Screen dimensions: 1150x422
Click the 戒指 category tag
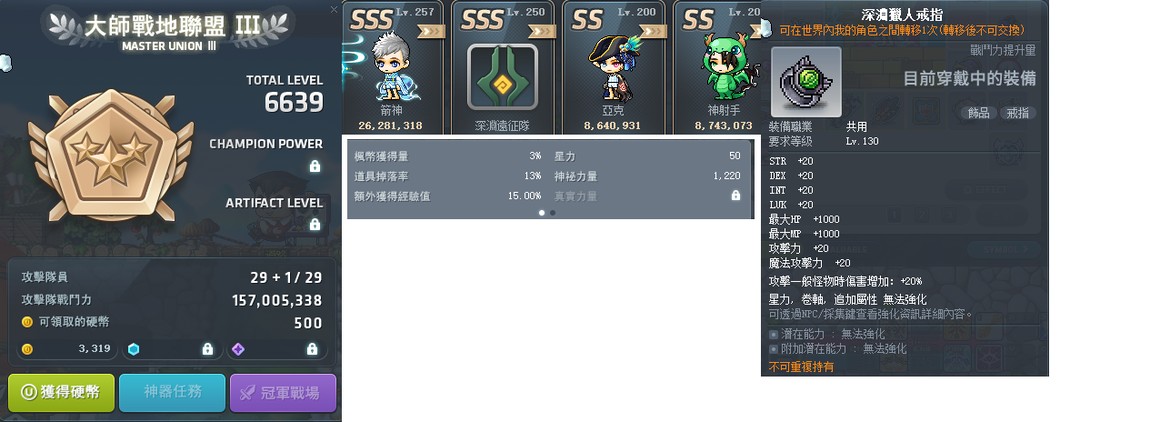(x=1018, y=112)
